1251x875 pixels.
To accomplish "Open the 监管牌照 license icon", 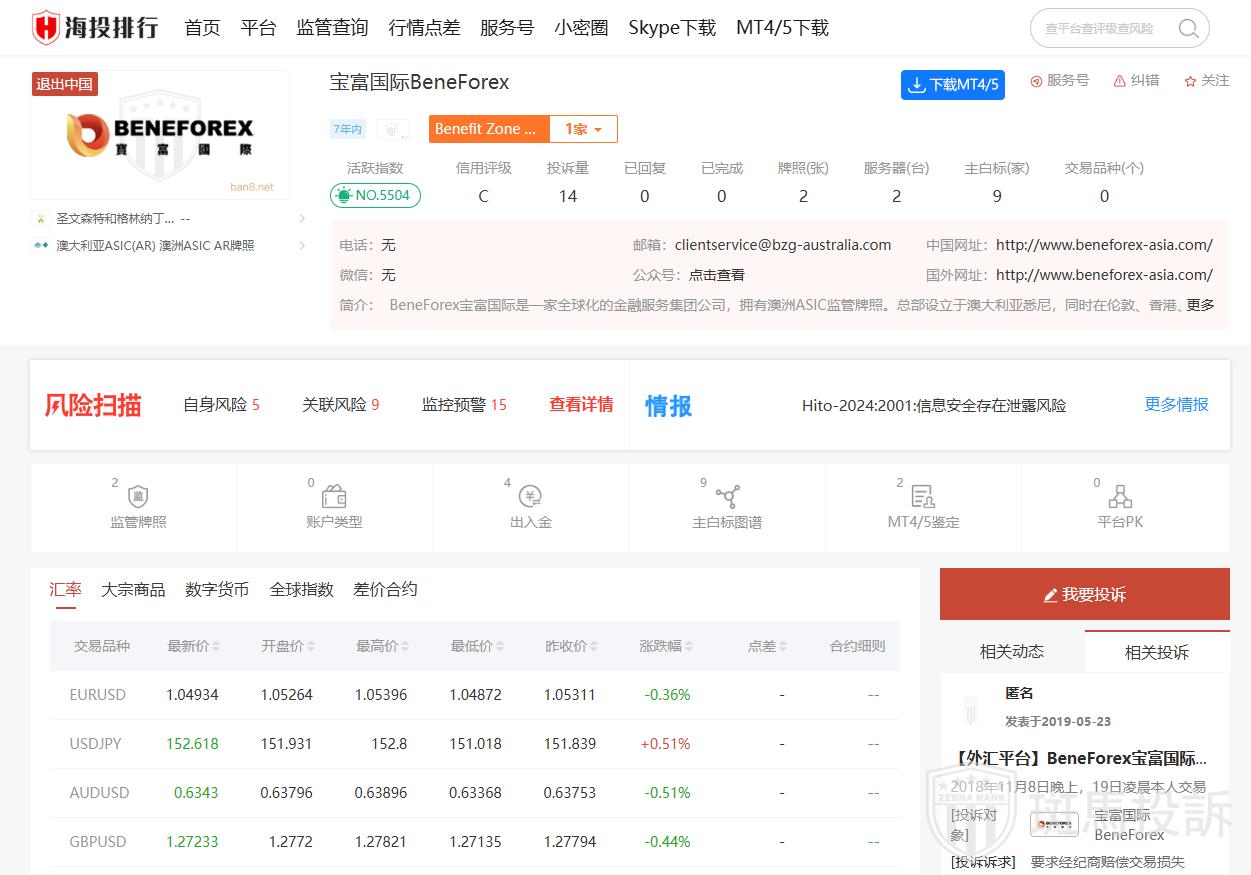I will pos(138,497).
